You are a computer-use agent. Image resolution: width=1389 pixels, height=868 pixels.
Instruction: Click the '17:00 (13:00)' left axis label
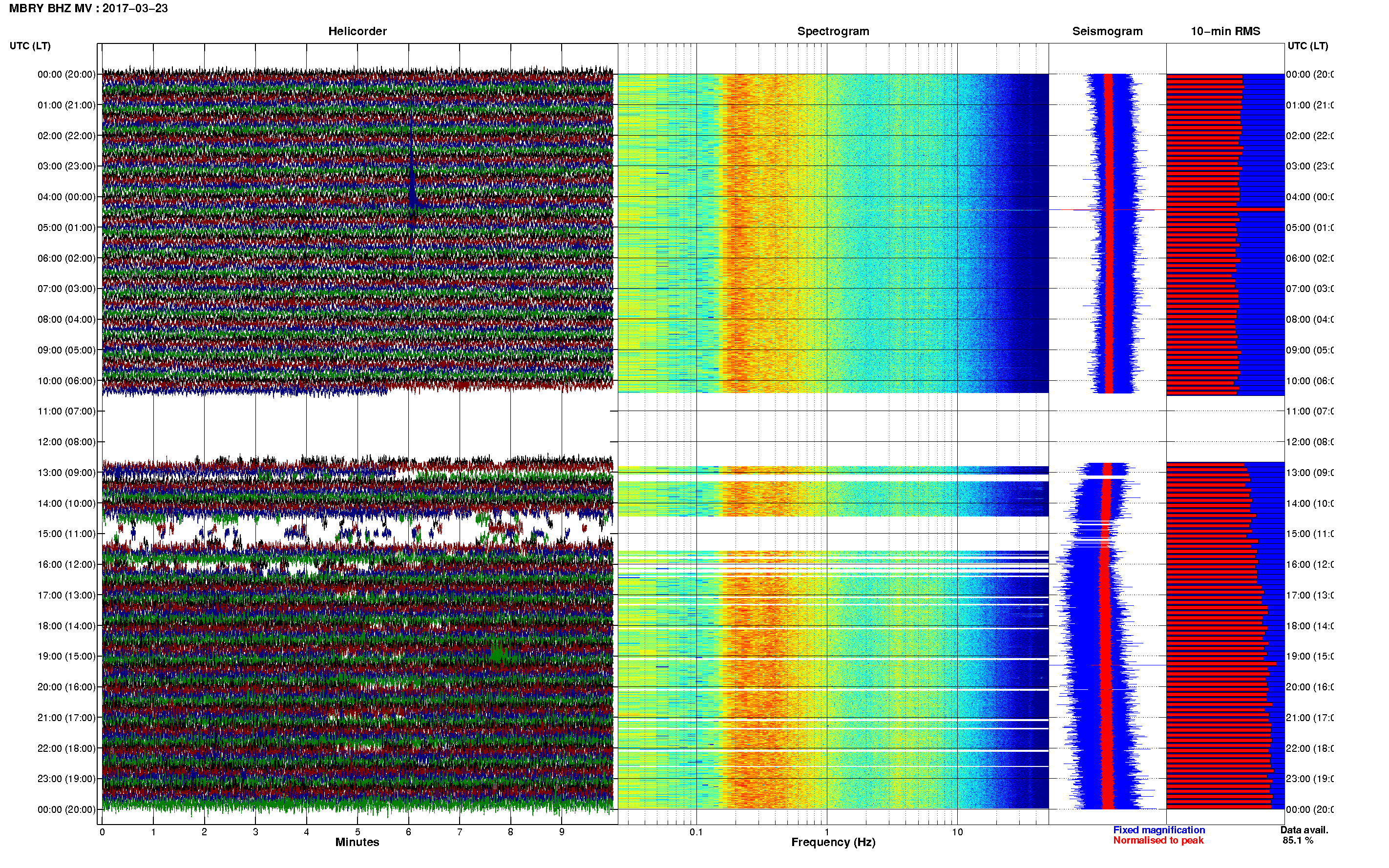(66, 595)
